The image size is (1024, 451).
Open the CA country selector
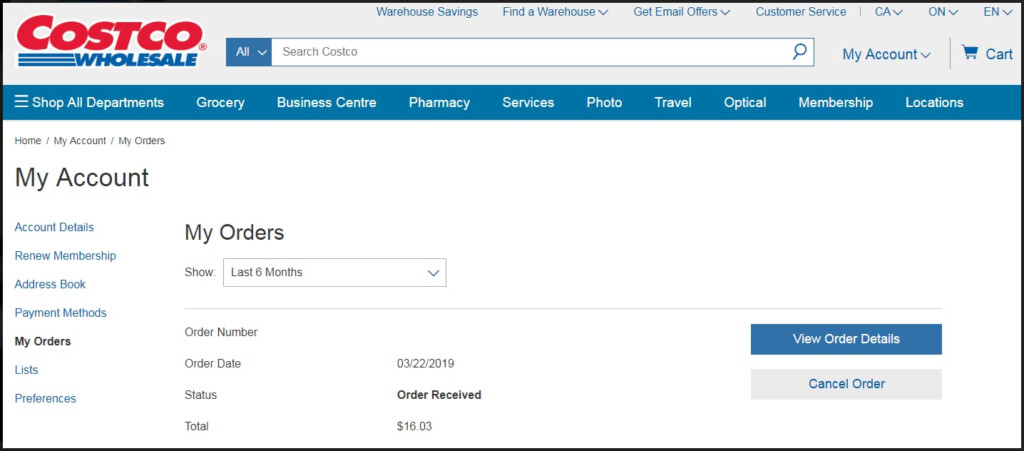coord(889,12)
